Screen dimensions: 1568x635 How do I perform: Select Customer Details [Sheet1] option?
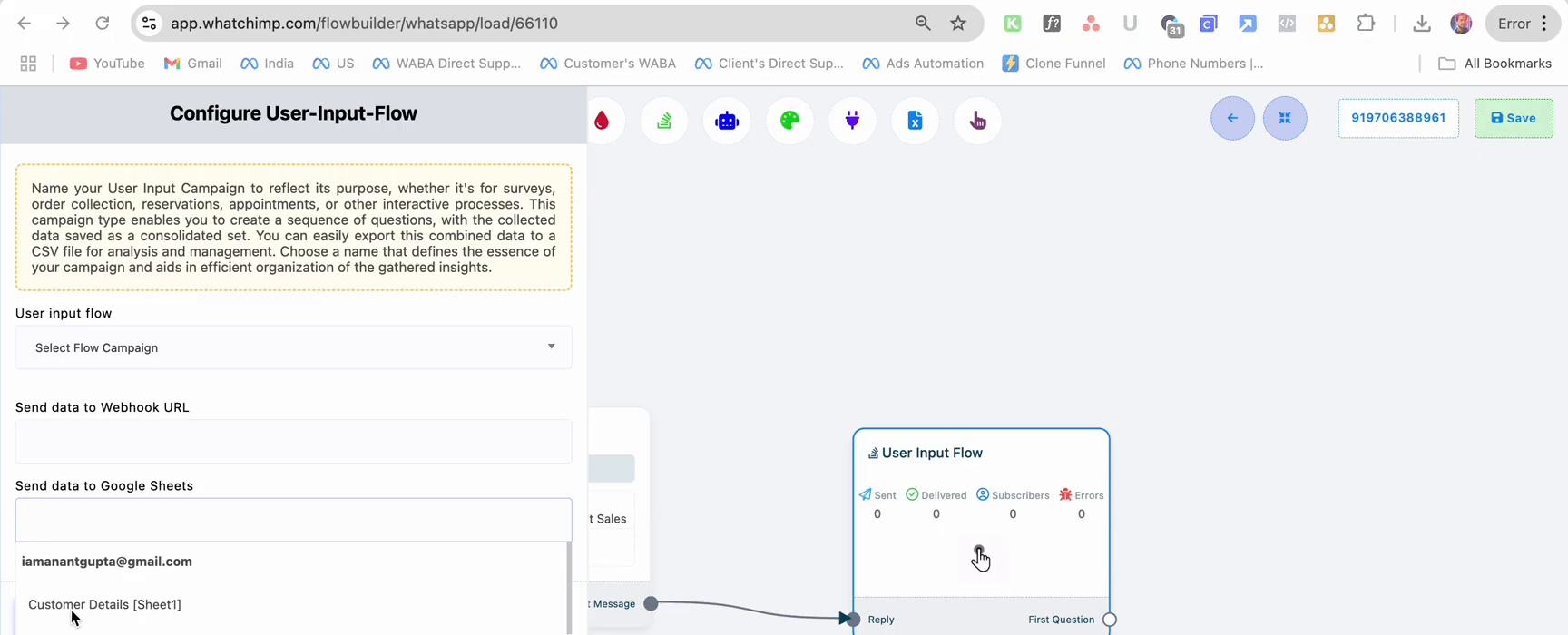[x=104, y=604]
